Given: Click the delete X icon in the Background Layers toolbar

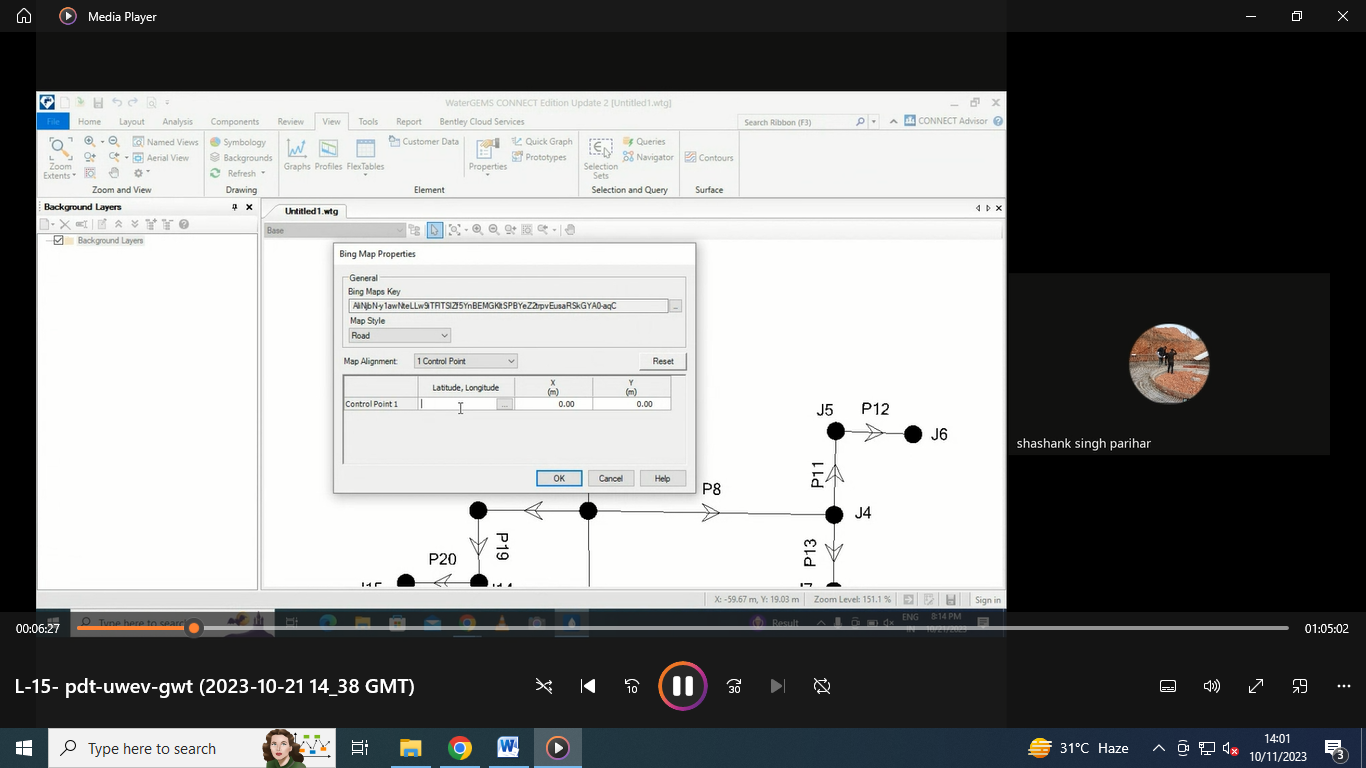Looking at the screenshot, I should point(65,224).
